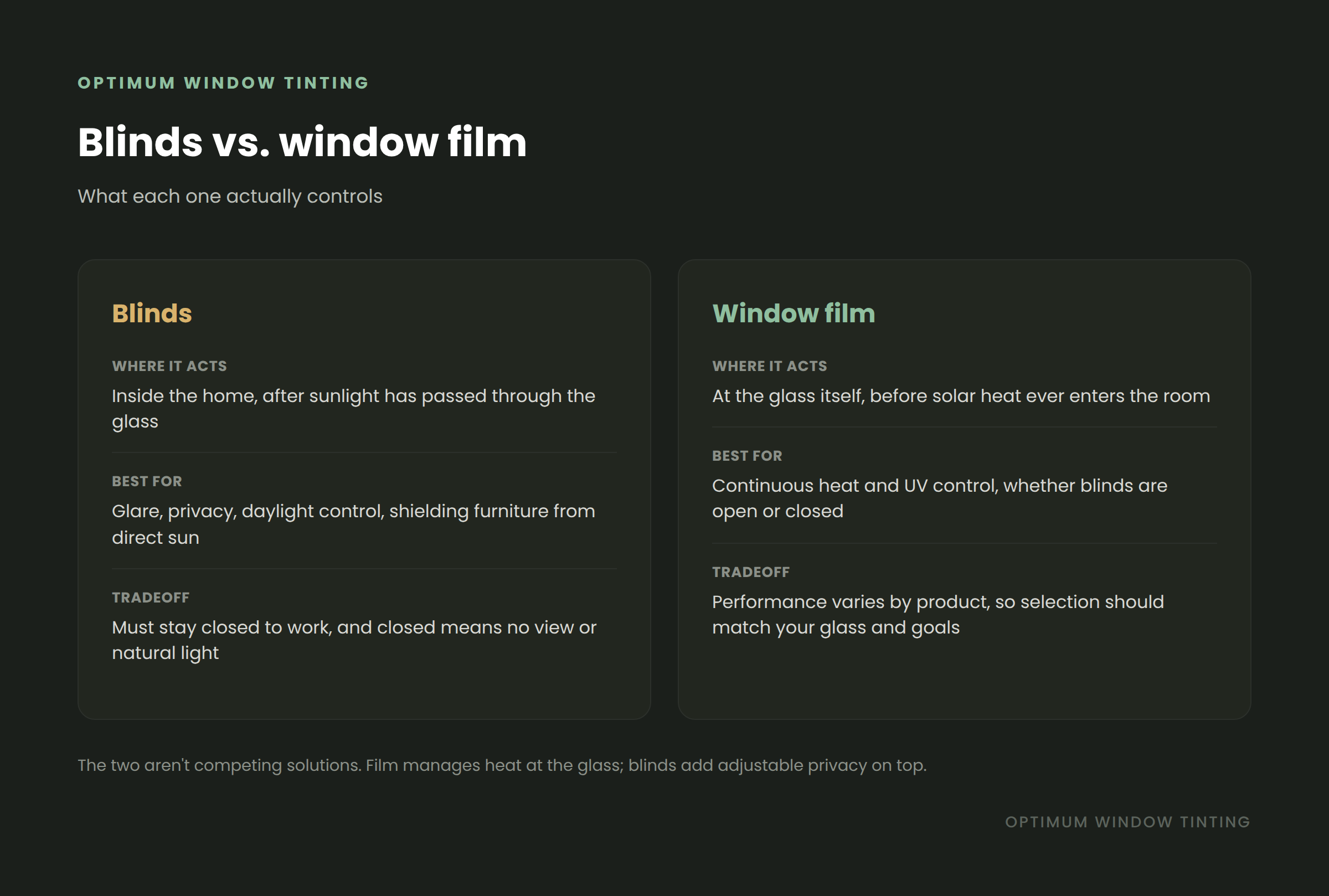Screen dimensions: 1329x896
Task: Click 'WHERE IT ACTS' label in Blinds card
Action: pyautogui.click(x=169, y=365)
